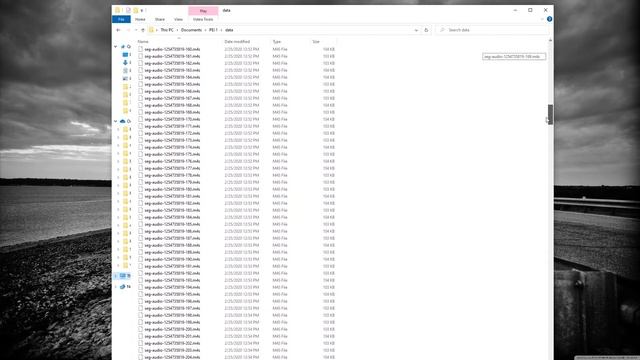Image resolution: width=640 pixels, height=360 pixels.
Task: Expand the This PC tree node
Action: pos(116,276)
